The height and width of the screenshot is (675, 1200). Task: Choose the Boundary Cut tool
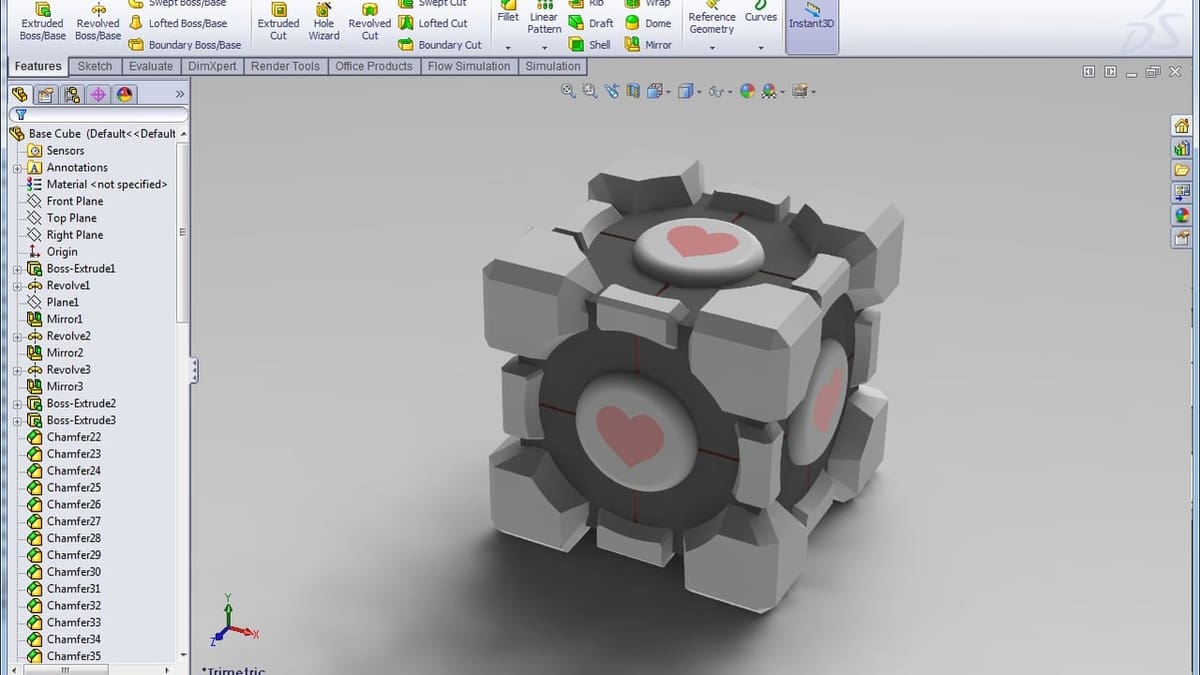[x=440, y=45]
